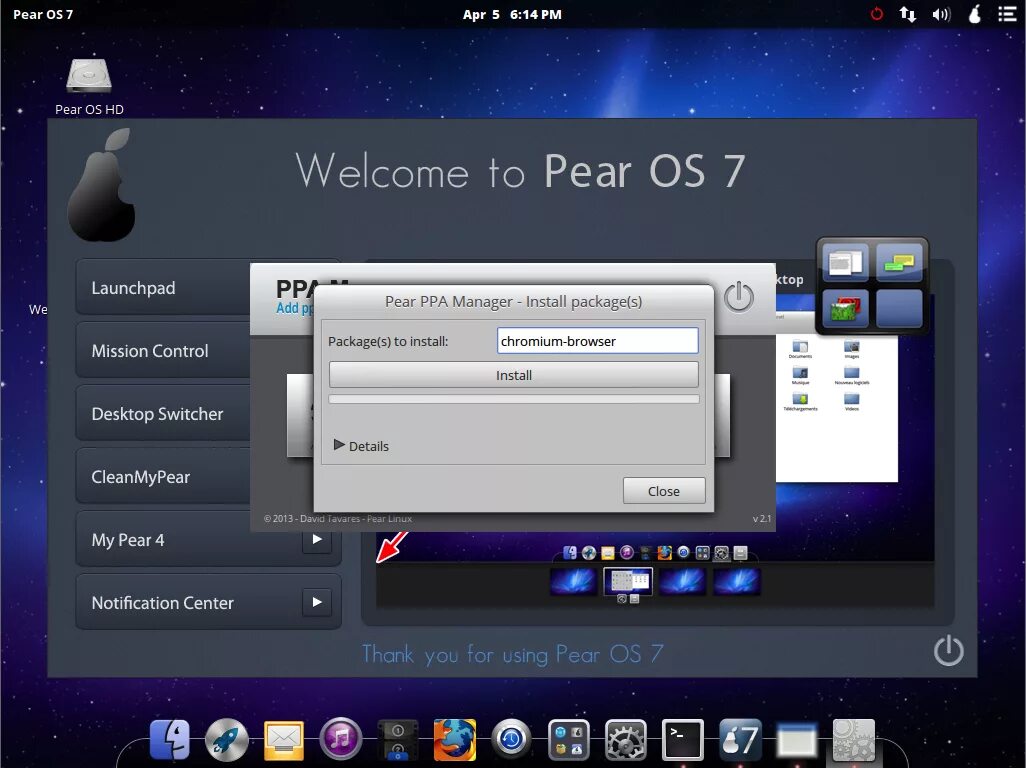This screenshot has width=1026, height=768.
Task: Click the PPA Manager power icon
Action: click(x=739, y=297)
